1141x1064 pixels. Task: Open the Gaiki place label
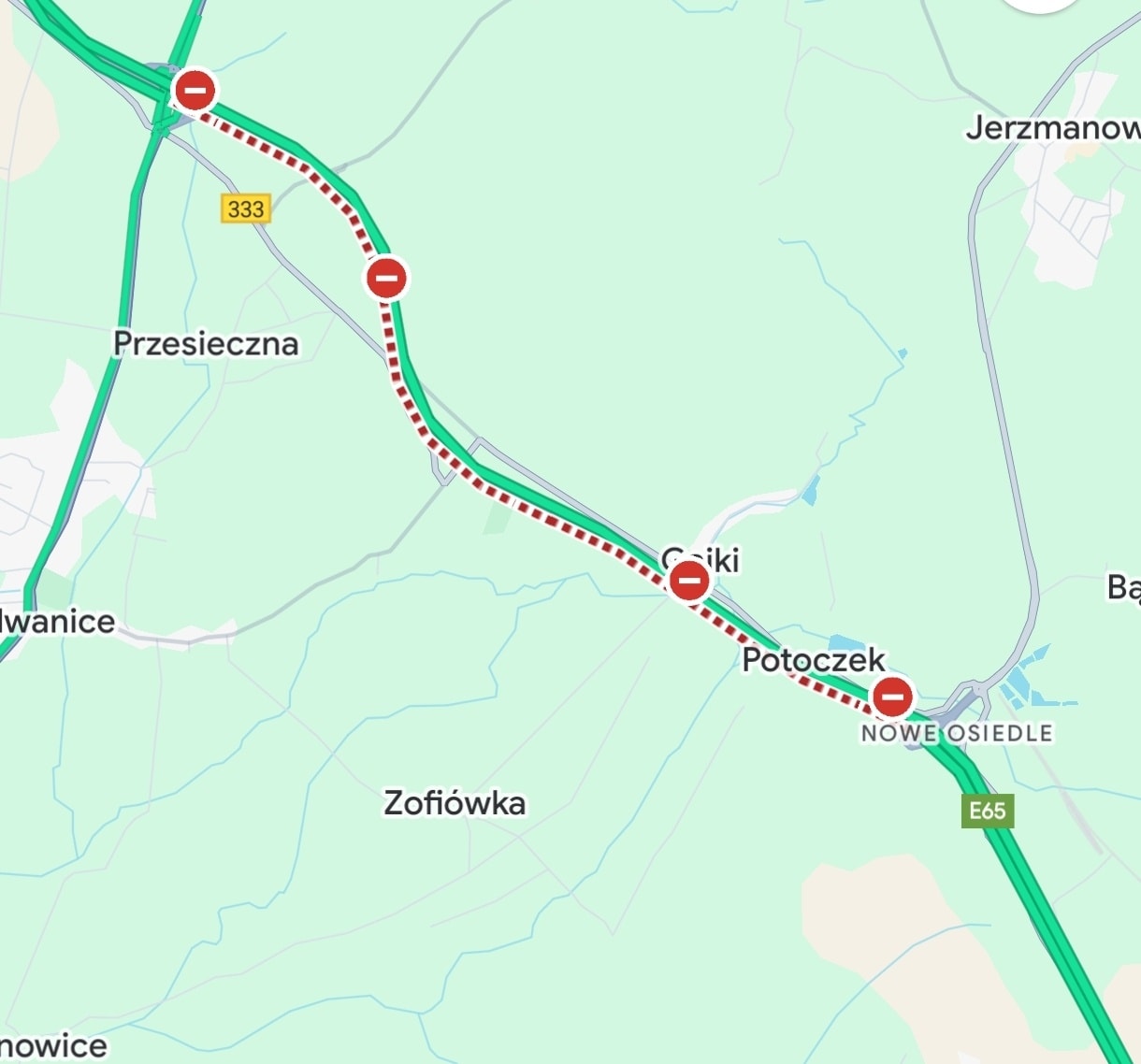pos(701,560)
